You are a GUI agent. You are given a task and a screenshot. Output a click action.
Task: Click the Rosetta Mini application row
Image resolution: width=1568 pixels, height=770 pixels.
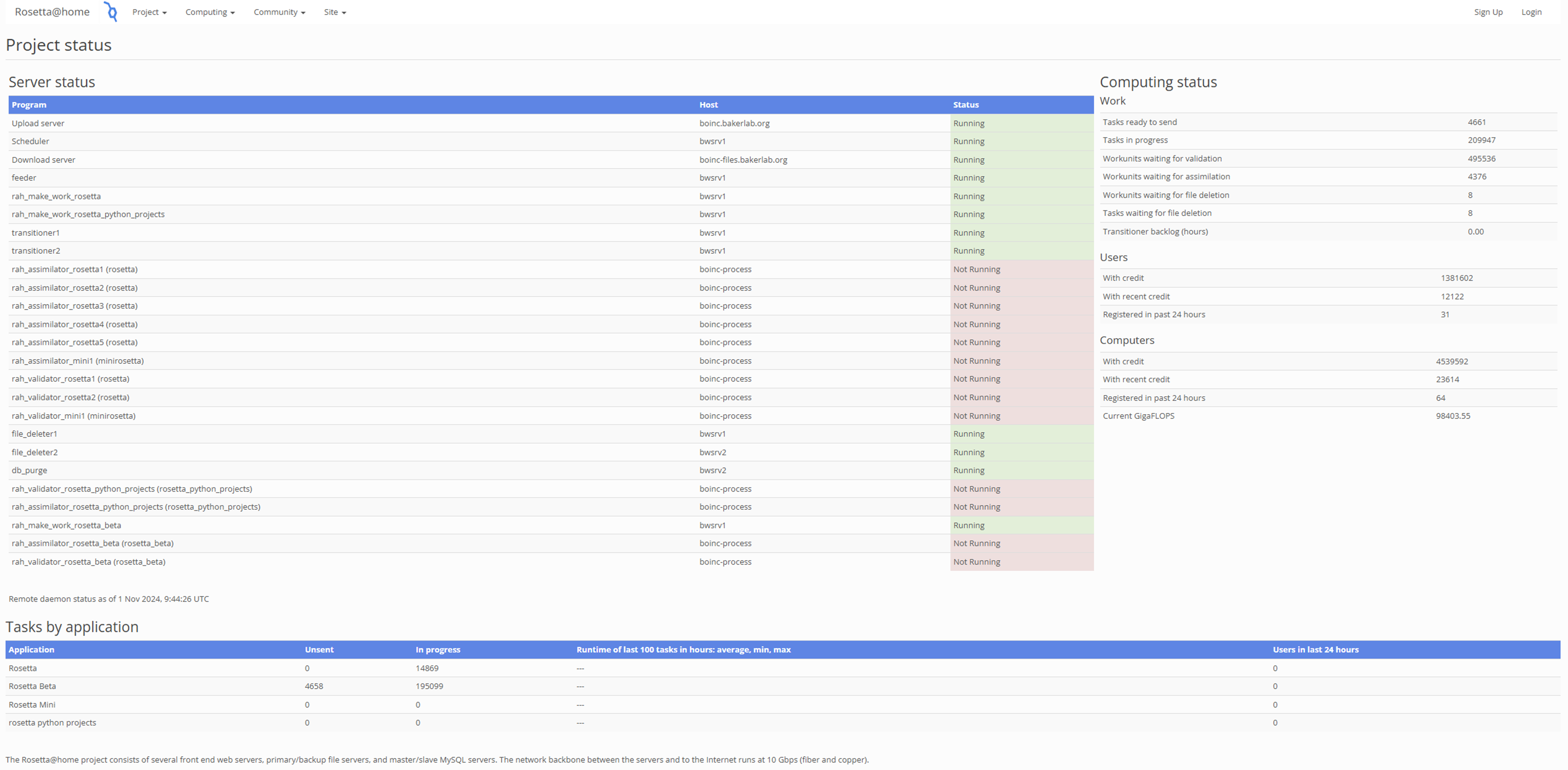(x=782, y=704)
